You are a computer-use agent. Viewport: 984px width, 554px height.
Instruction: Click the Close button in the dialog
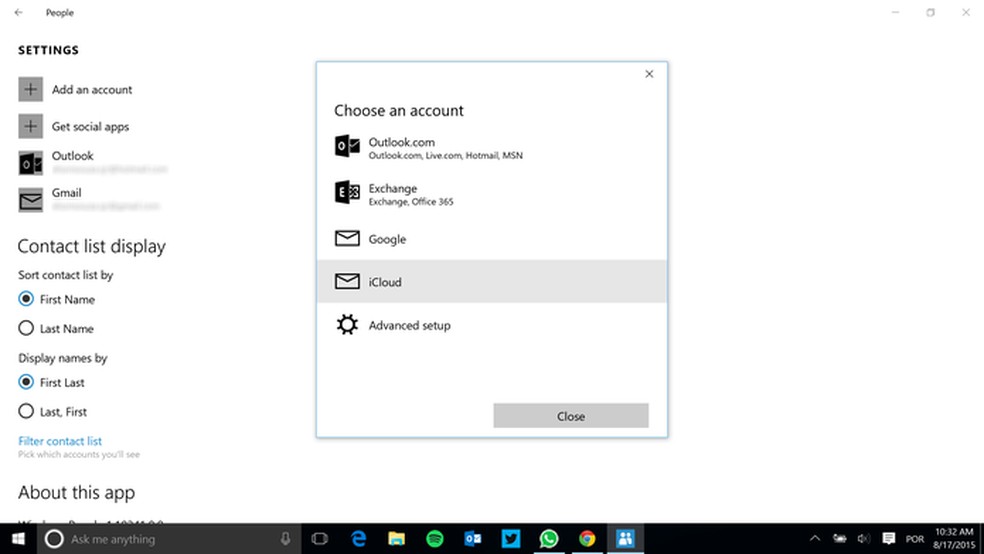(571, 416)
